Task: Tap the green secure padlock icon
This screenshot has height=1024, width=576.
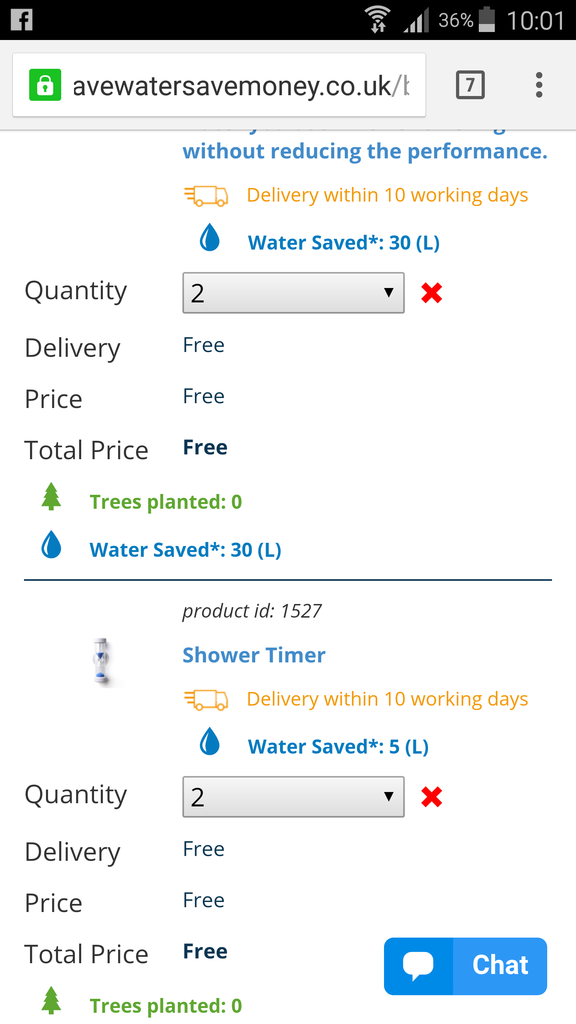Action: tap(44, 85)
